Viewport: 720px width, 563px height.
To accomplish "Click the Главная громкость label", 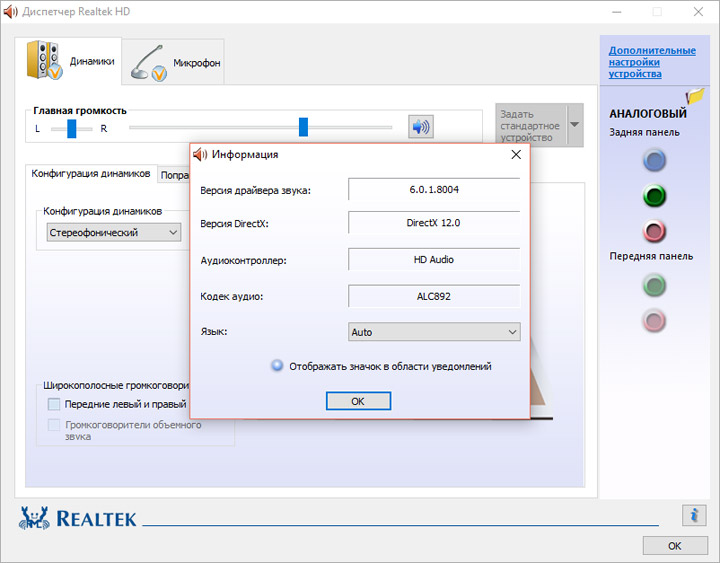I will pyautogui.click(x=80, y=111).
